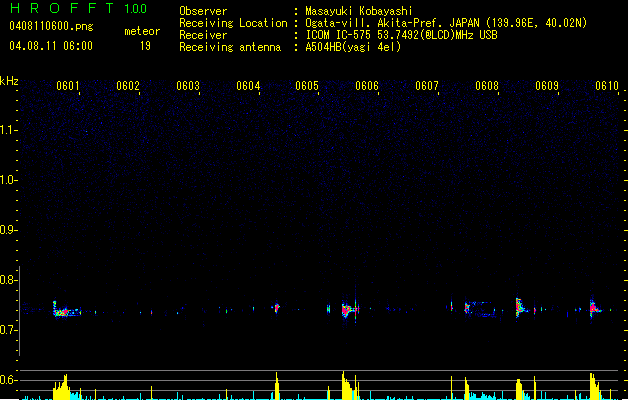Click the 0602 time marker
The image size is (629, 400).
click(x=128, y=86)
